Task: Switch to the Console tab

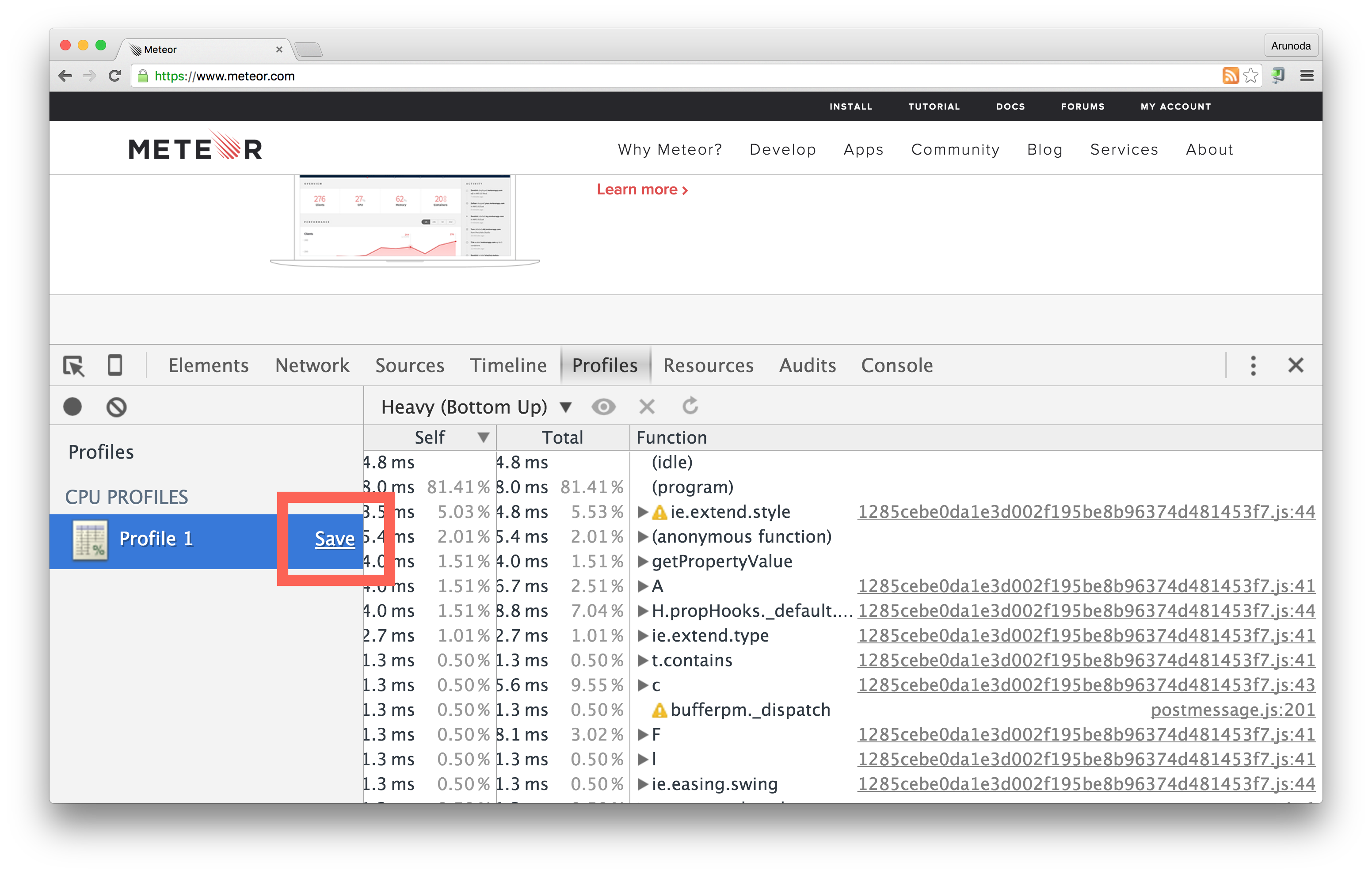Action: pos(896,365)
